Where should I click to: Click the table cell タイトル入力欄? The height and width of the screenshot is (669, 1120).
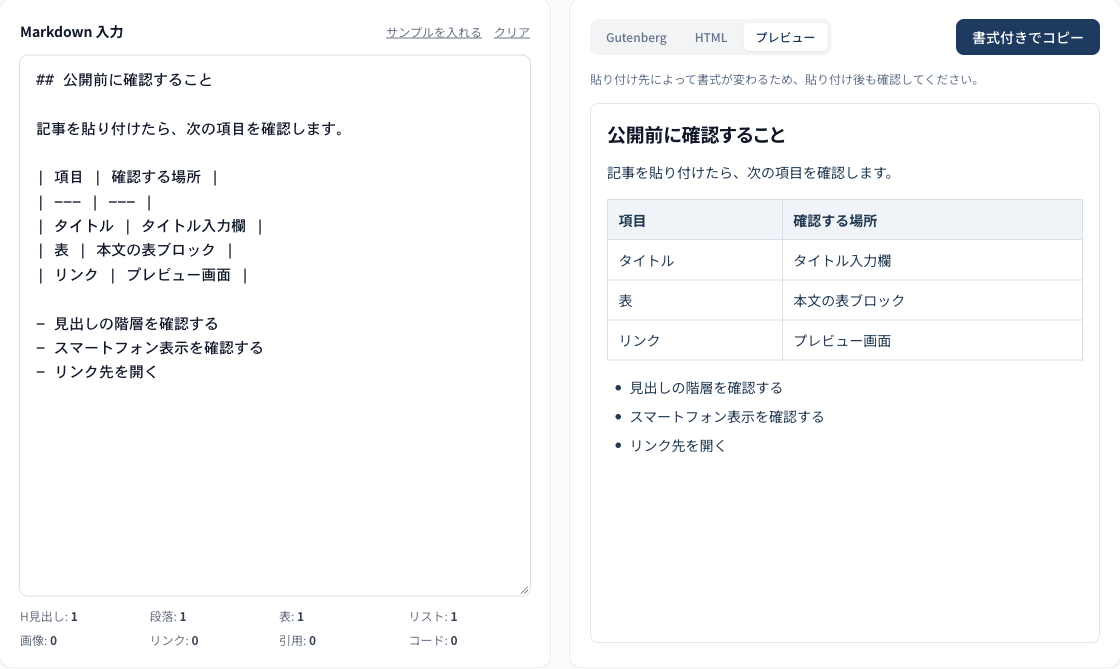click(932, 260)
